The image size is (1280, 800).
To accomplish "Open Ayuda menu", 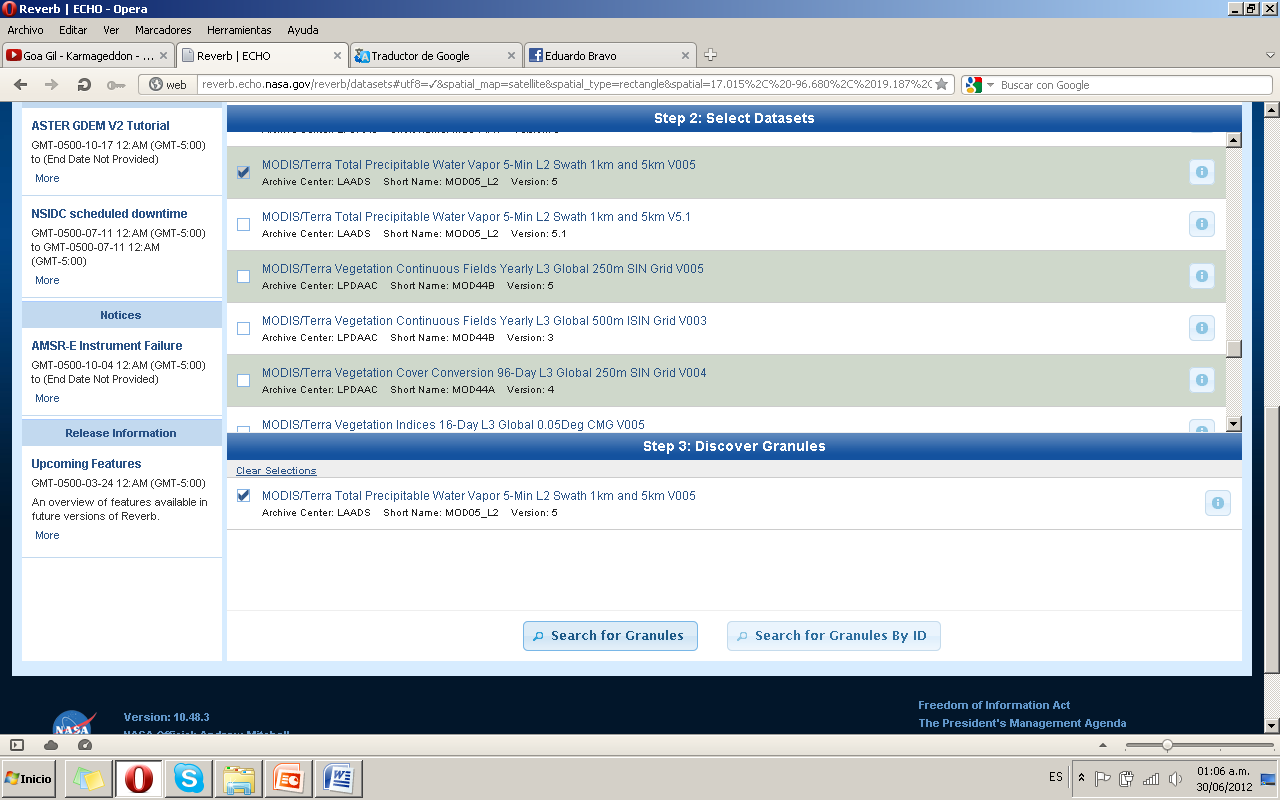I will click(303, 30).
